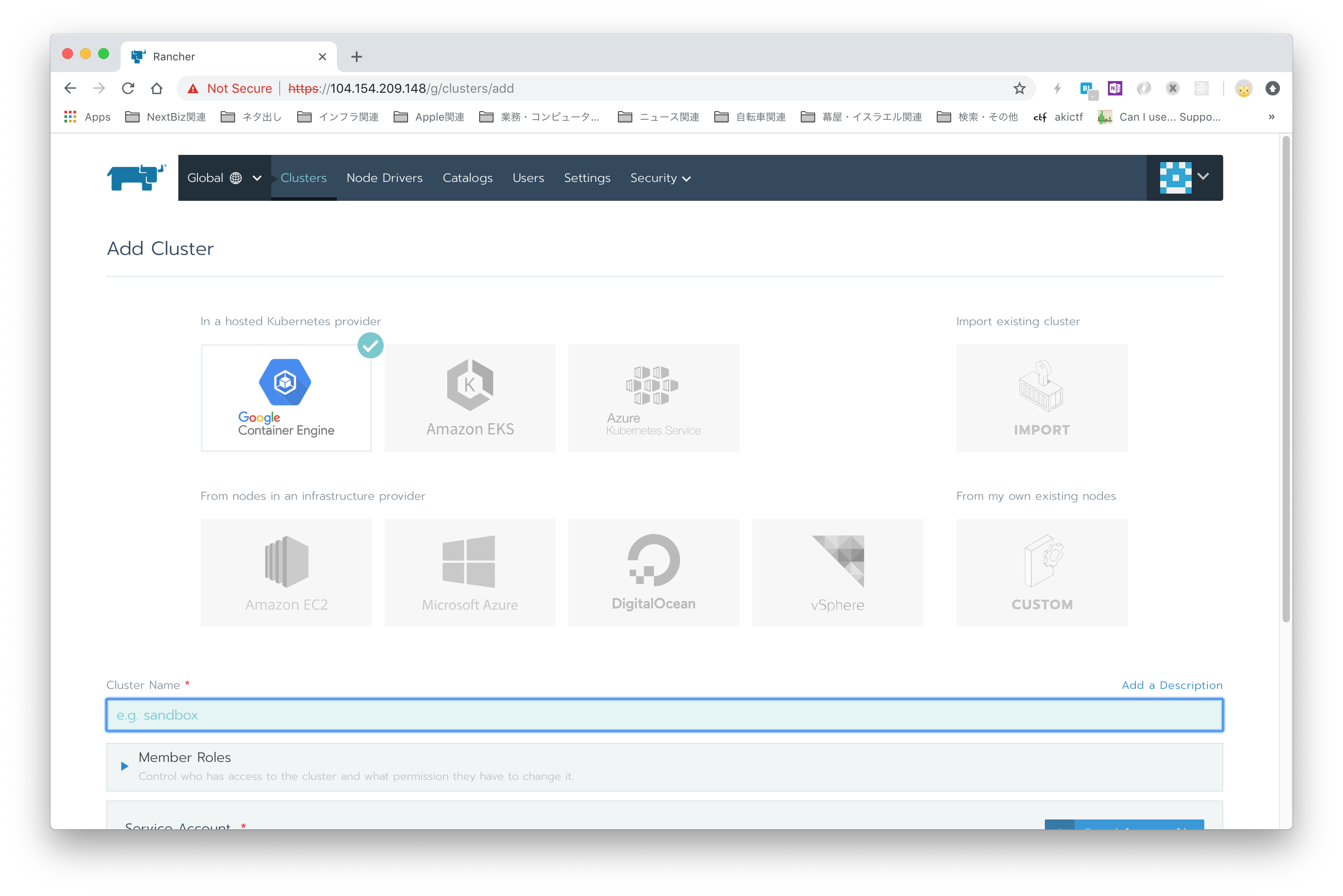Select the Google Container Engine provider

[x=286, y=398]
